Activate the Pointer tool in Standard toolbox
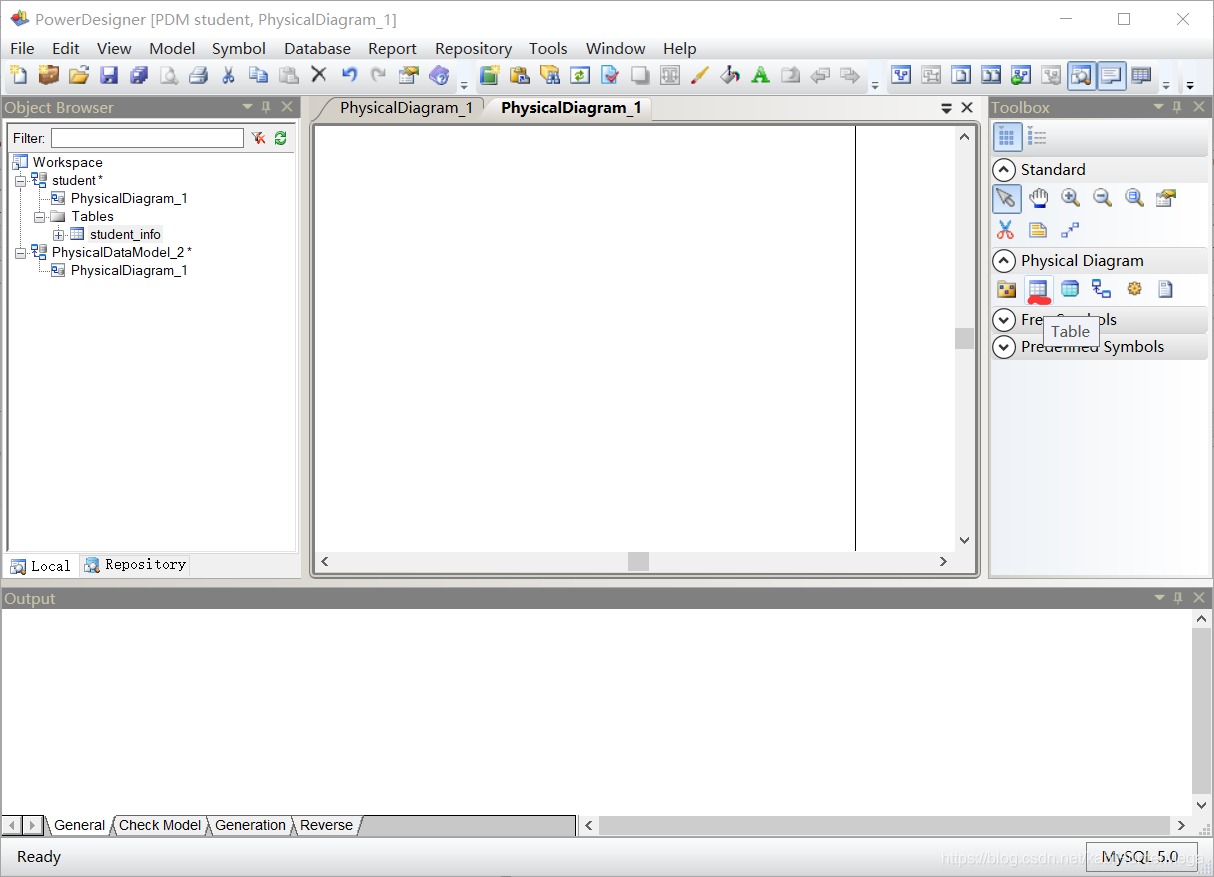The width and height of the screenshot is (1214, 877). 1007,198
